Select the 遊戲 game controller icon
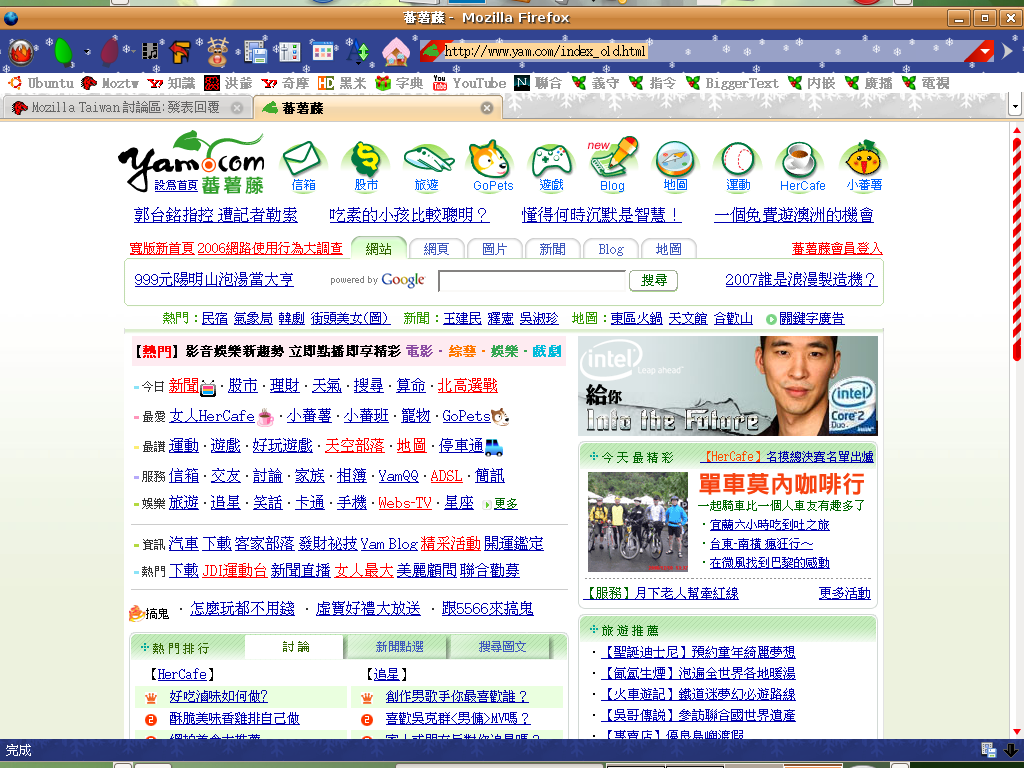Screen dimensions: 1024x768 coord(551,160)
